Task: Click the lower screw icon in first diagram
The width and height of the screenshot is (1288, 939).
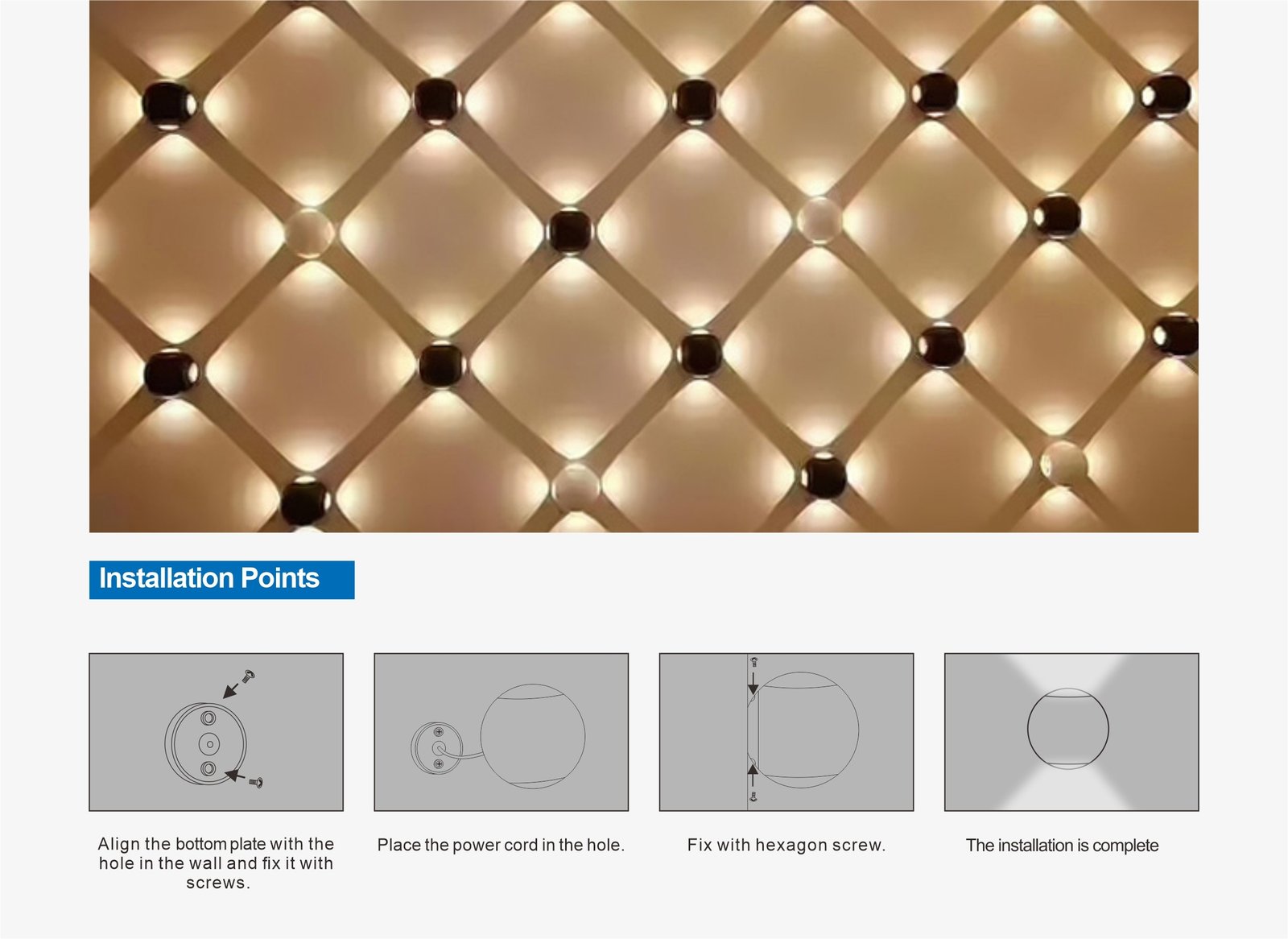Action: 258,781
